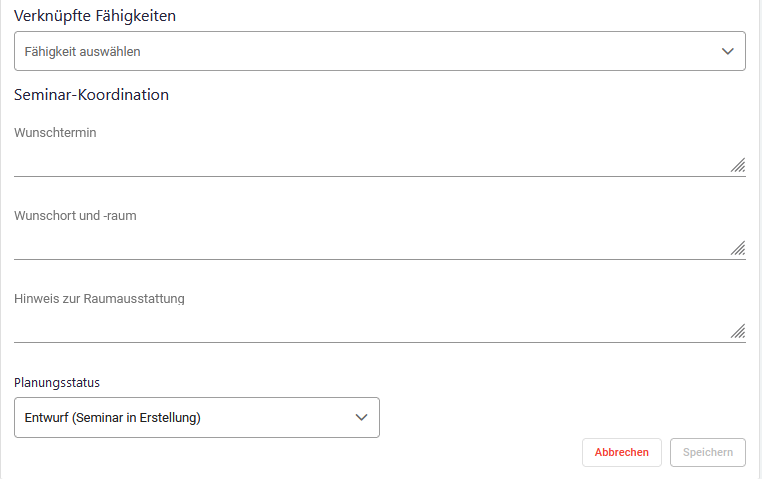Screen dimensions: 762x479
Task: Expand the Planungsstatus select box
Action: point(197,417)
